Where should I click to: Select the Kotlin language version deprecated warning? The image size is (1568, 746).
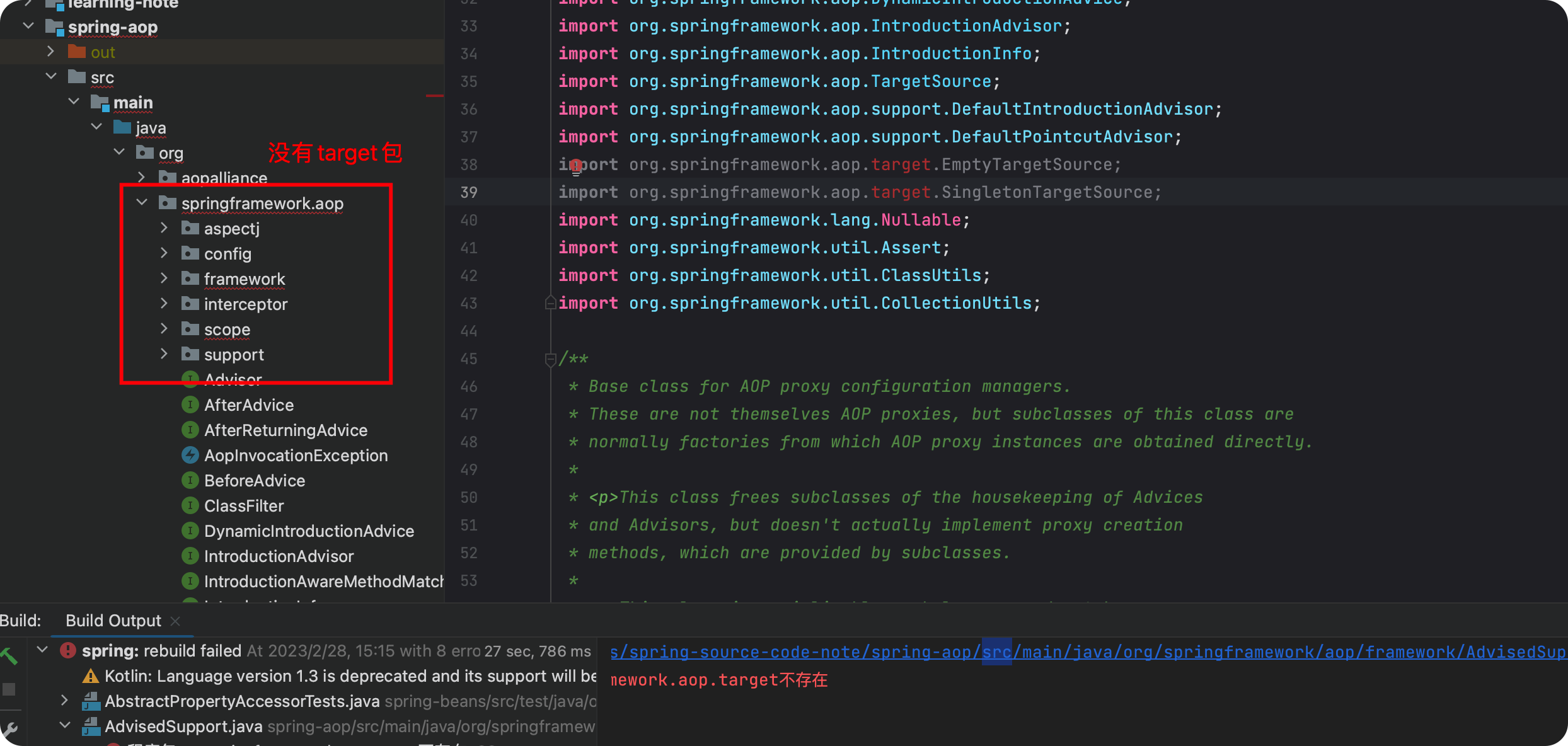click(350, 676)
